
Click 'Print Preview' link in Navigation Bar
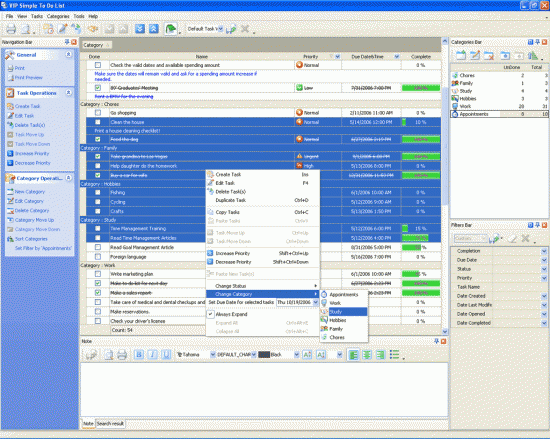pyautogui.click(x=28, y=77)
